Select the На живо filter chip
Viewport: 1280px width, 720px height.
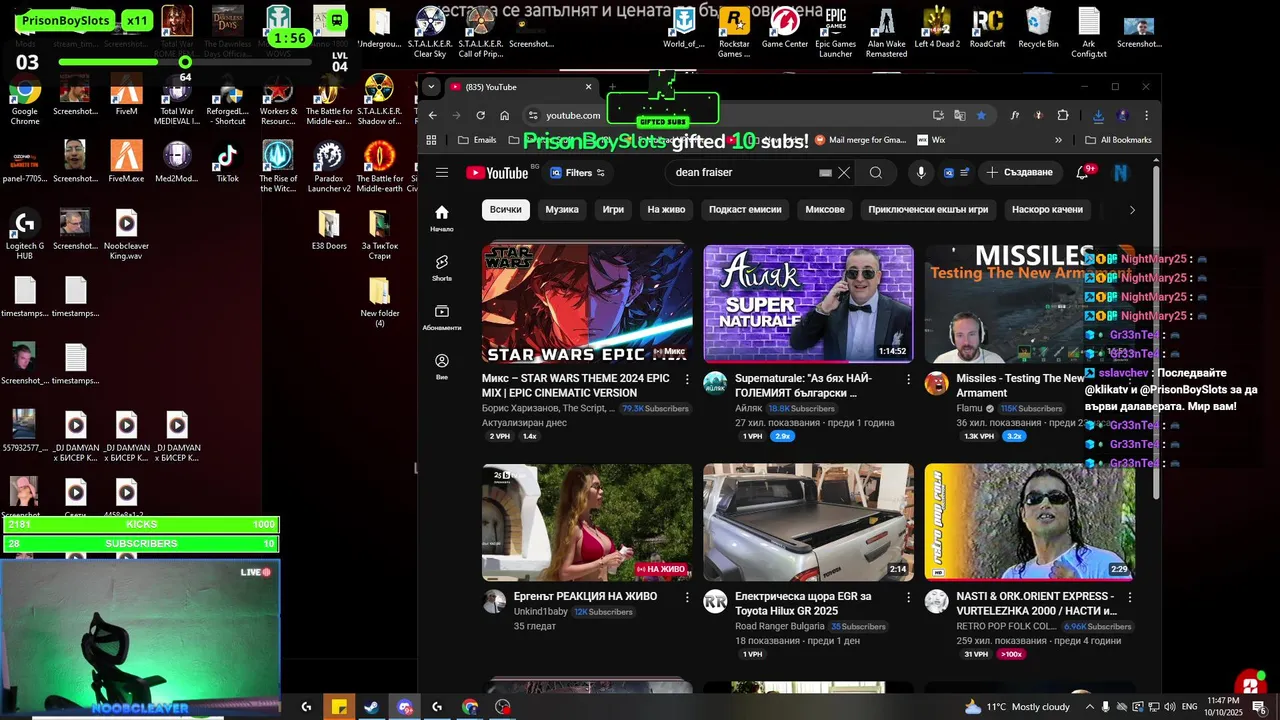click(666, 210)
